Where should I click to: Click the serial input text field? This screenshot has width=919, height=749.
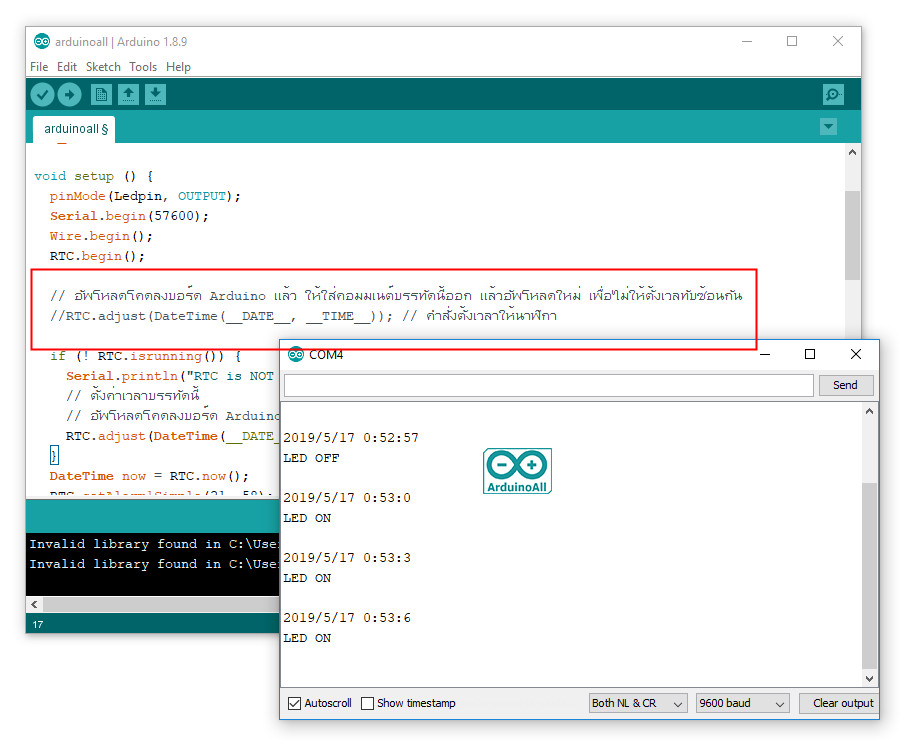coord(549,385)
